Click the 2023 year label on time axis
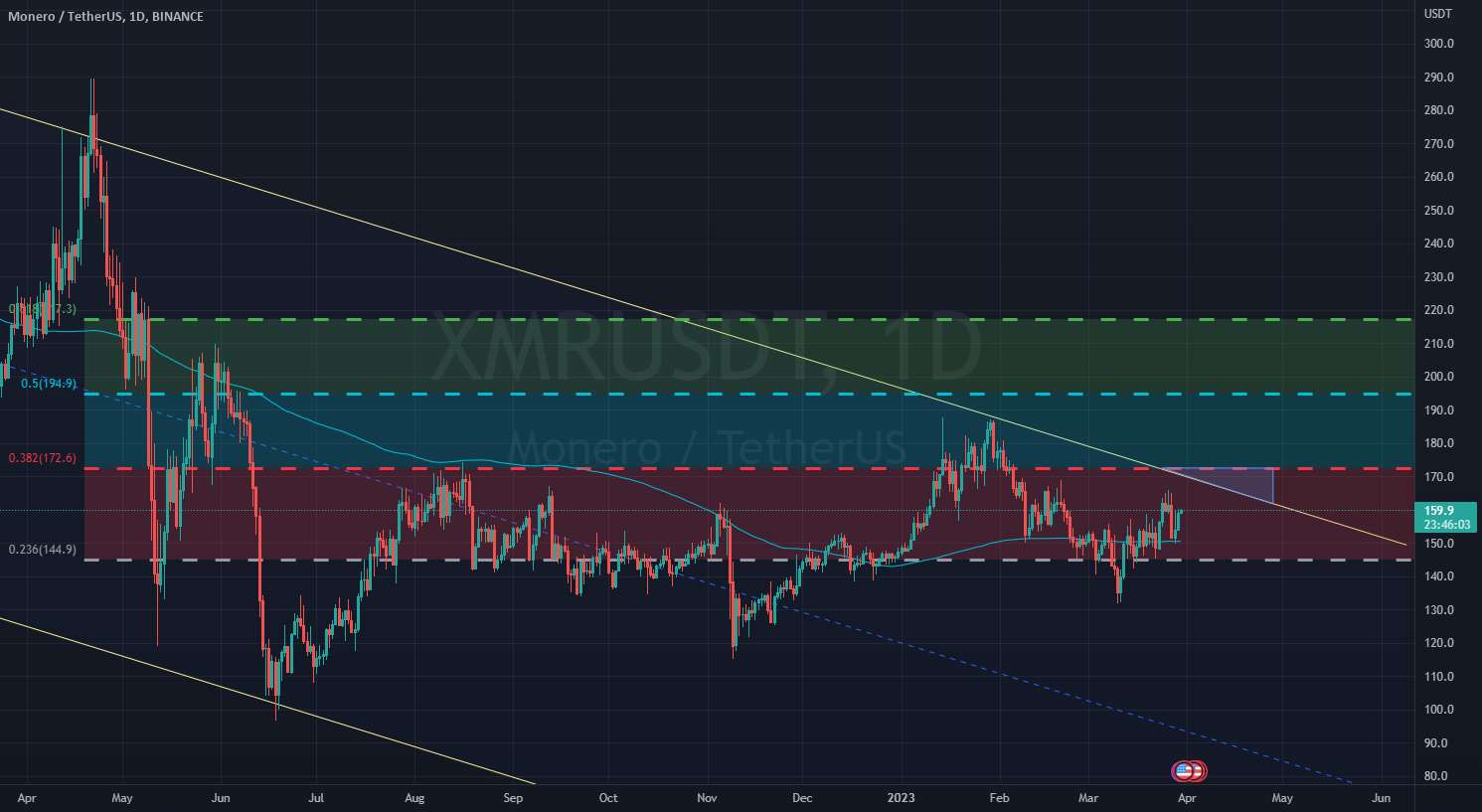This screenshot has height=812, width=1482. (903, 797)
